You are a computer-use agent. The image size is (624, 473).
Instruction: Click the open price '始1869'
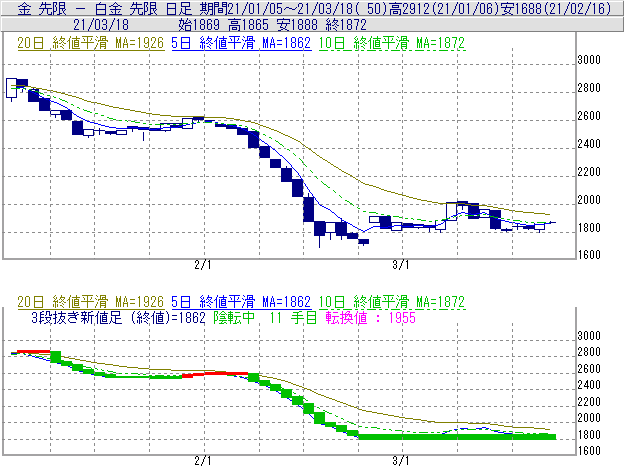click(199, 25)
